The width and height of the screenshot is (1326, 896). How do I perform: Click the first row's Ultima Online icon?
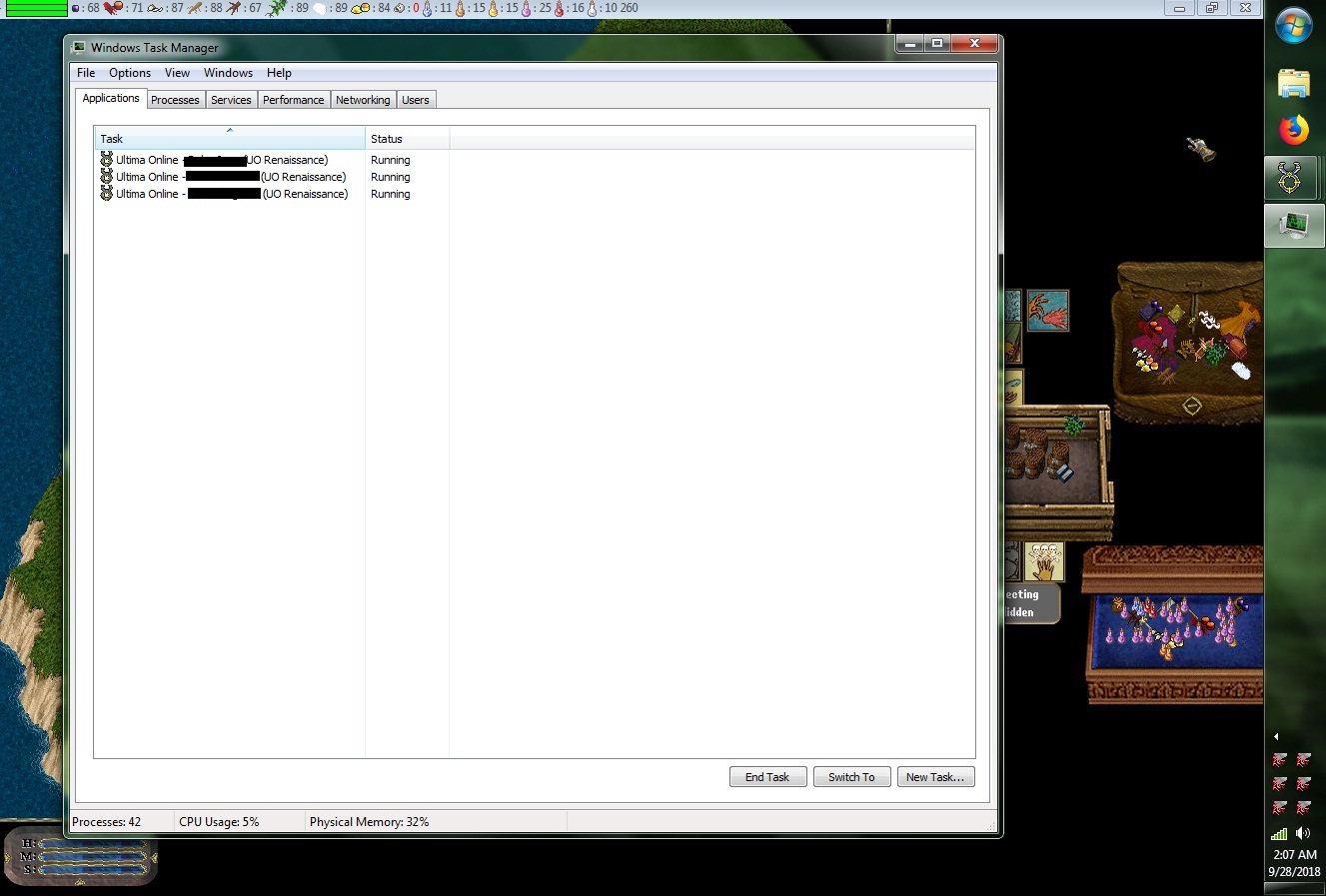[x=107, y=160]
